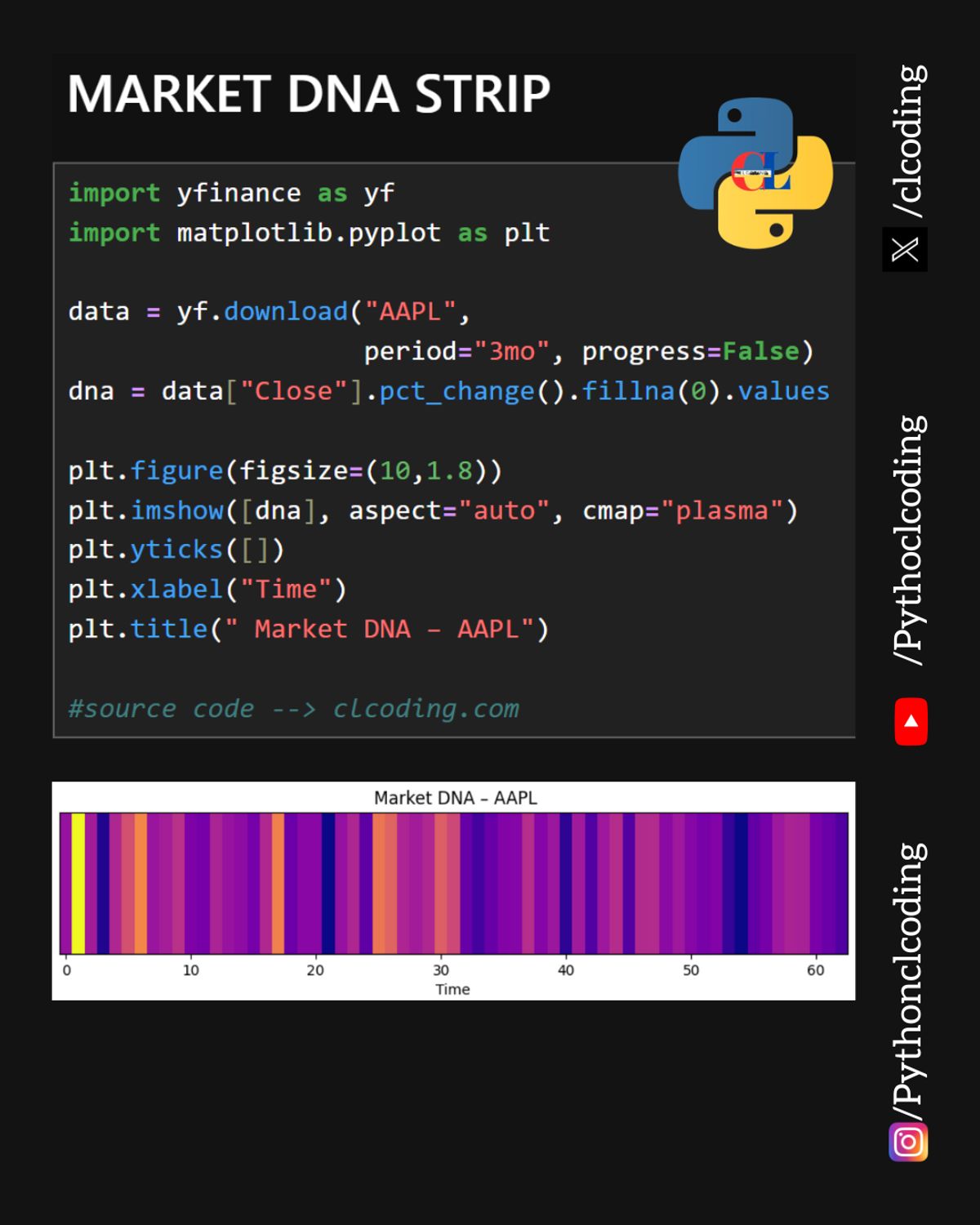Viewport: 980px width, 1225px height.
Task: Click the /clcoding handle text
Action: (x=909, y=140)
